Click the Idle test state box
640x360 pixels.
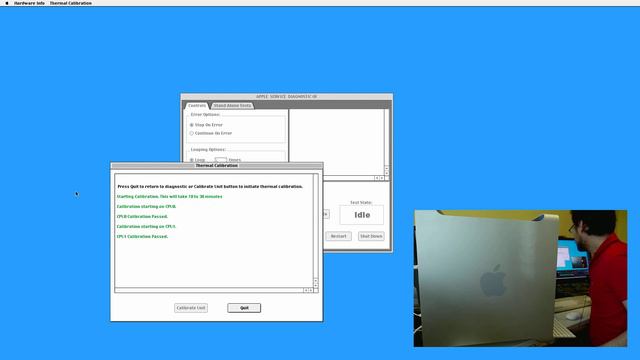click(x=362, y=215)
